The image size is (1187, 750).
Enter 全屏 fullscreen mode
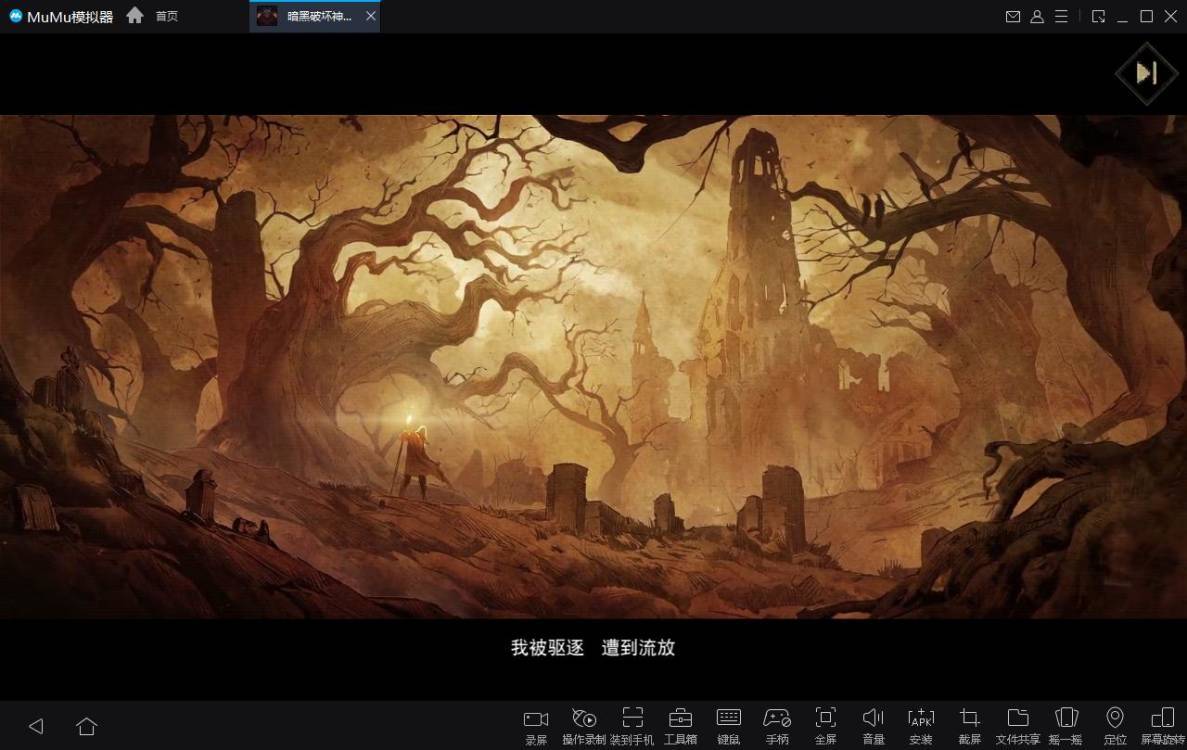825,727
